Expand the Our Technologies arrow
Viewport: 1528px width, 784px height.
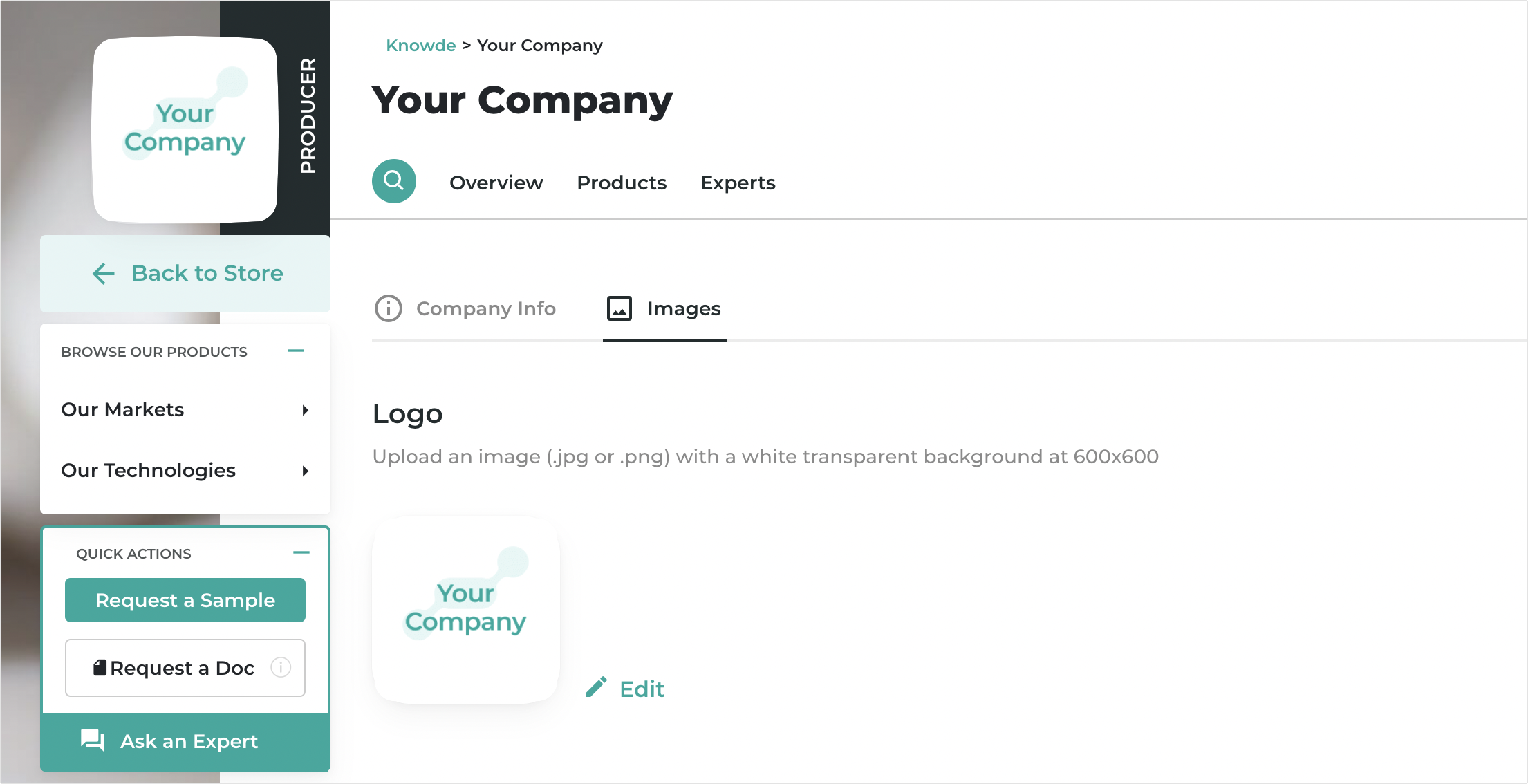306,471
